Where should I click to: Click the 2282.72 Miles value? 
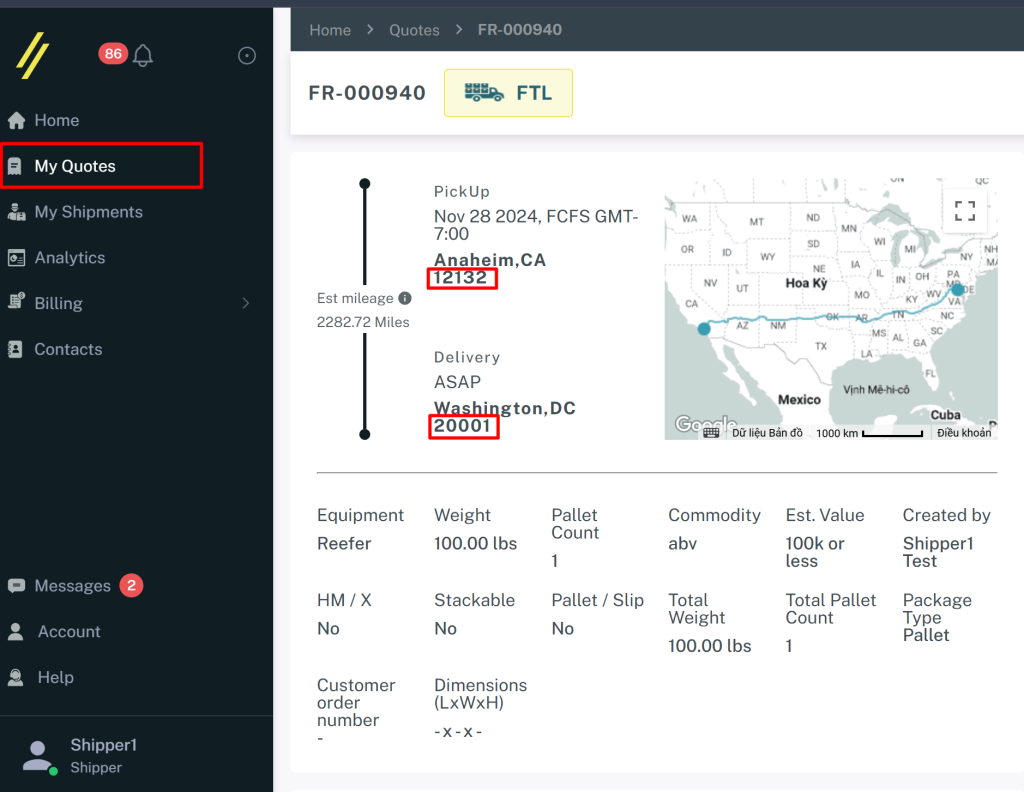[x=363, y=322]
